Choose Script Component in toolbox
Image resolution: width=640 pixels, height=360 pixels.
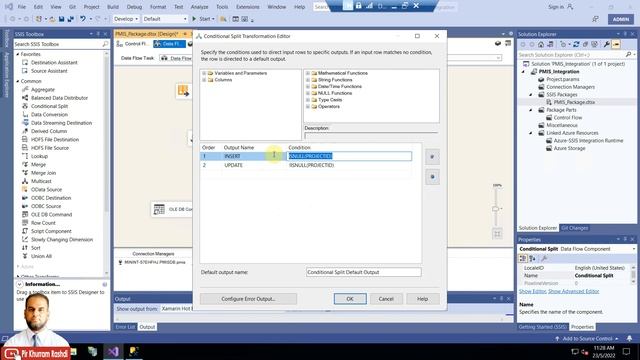coord(51,231)
